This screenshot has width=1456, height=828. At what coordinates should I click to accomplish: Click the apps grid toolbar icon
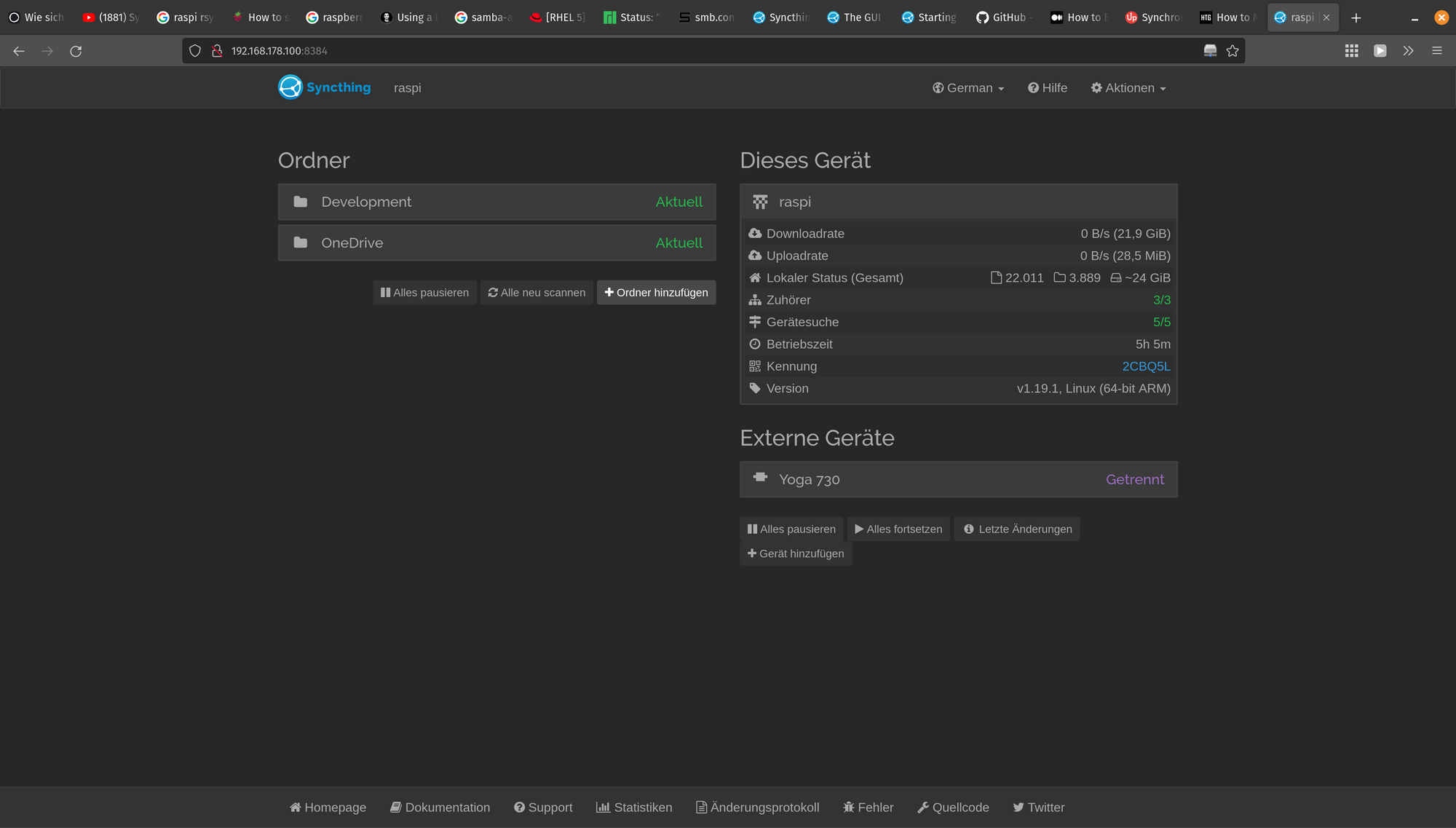(x=1352, y=51)
